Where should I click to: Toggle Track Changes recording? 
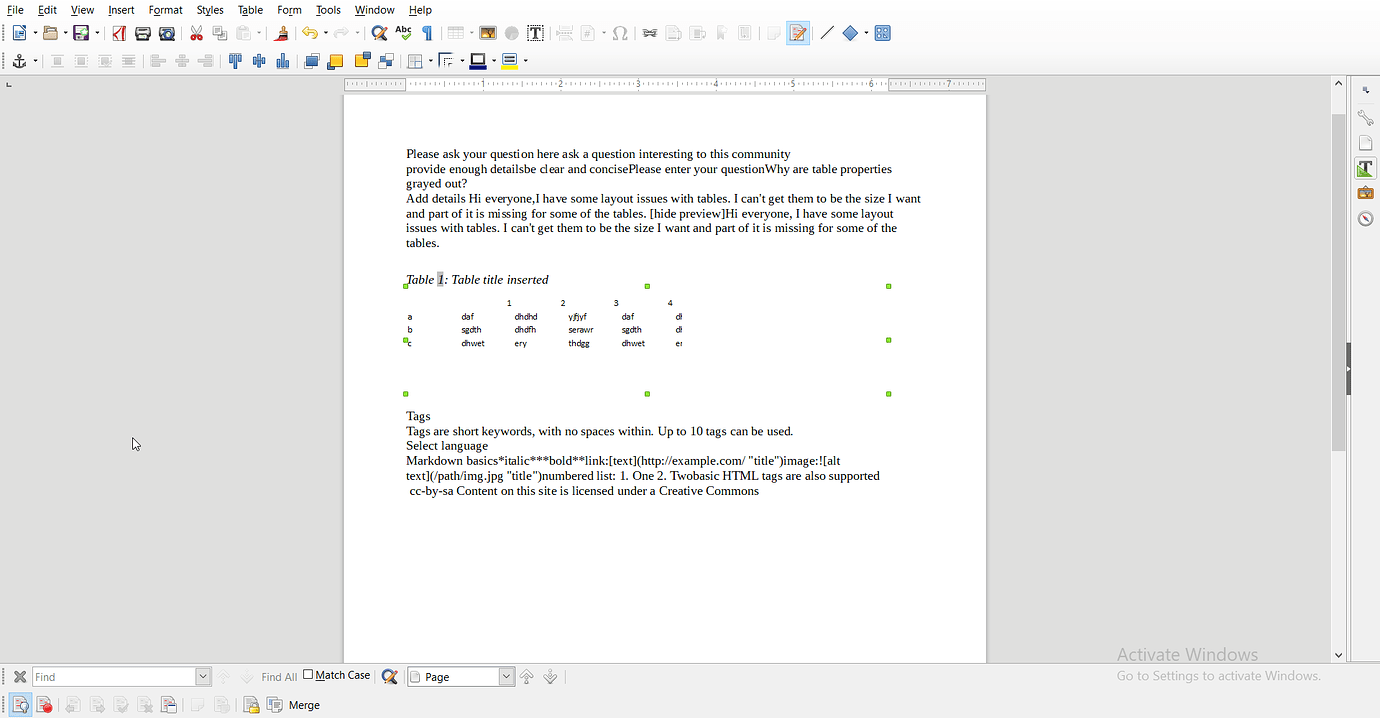pos(797,33)
